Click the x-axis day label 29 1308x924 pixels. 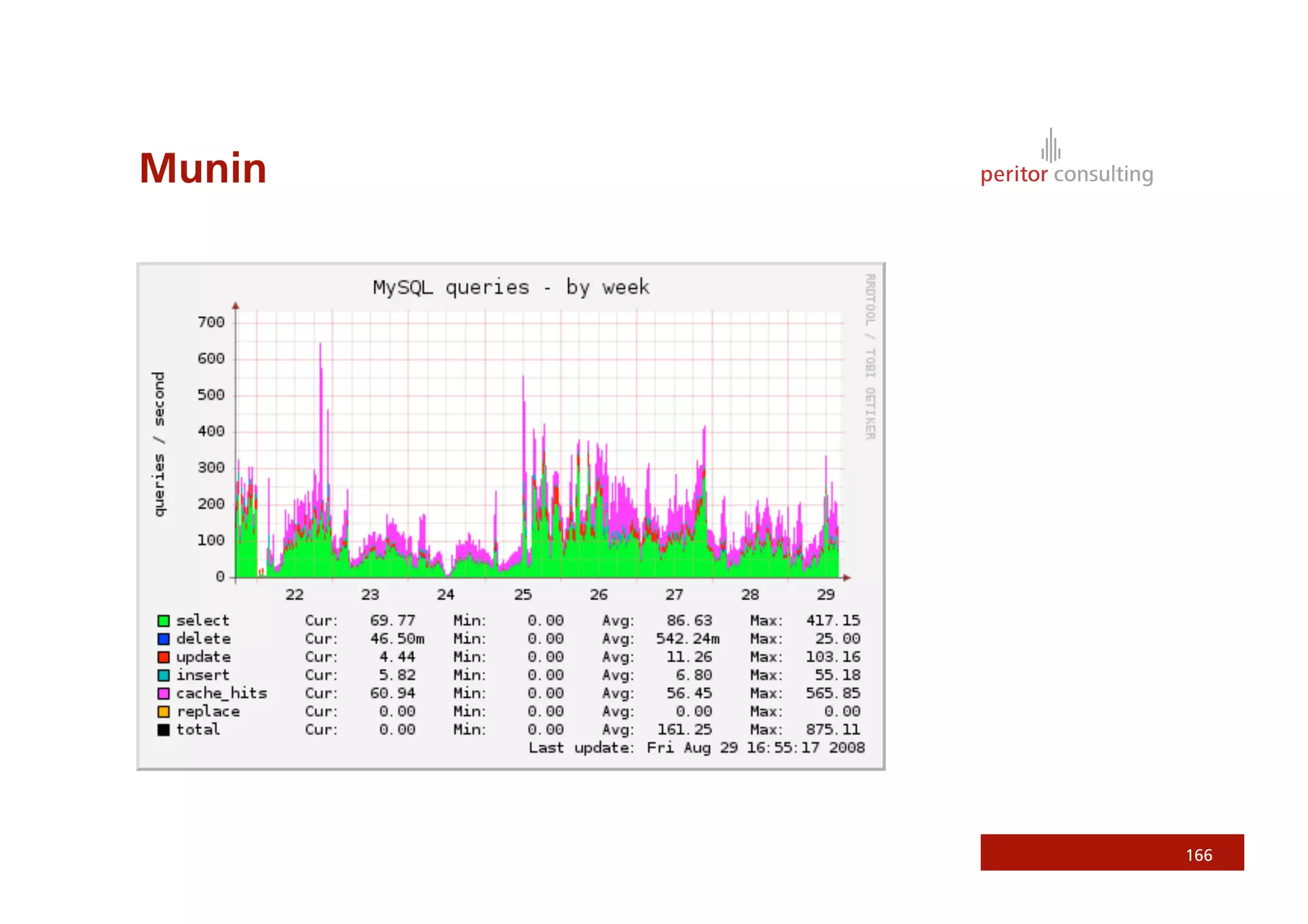pos(826,595)
